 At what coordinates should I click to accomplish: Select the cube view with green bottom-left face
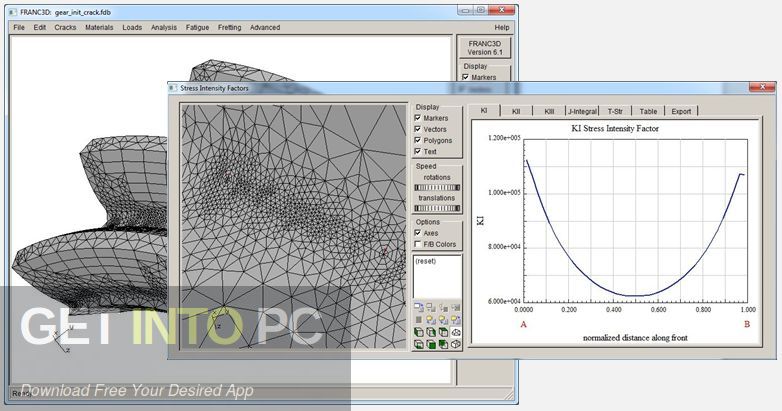(x=418, y=344)
